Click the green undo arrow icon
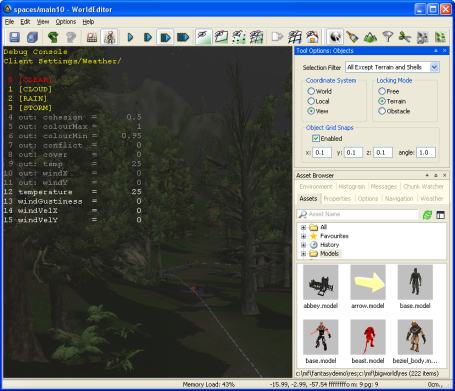 53,37
